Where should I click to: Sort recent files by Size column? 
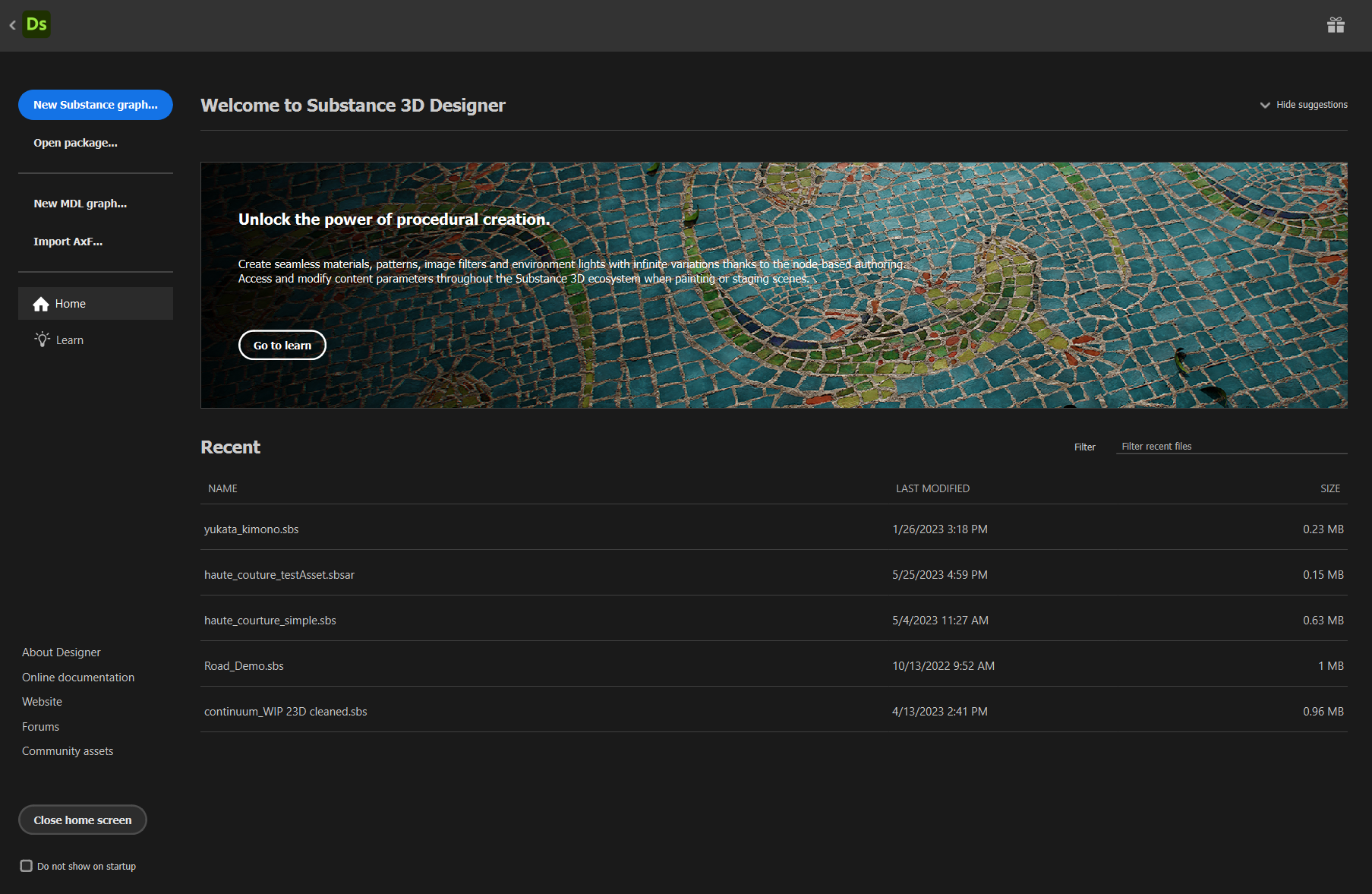coord(1330,488)
